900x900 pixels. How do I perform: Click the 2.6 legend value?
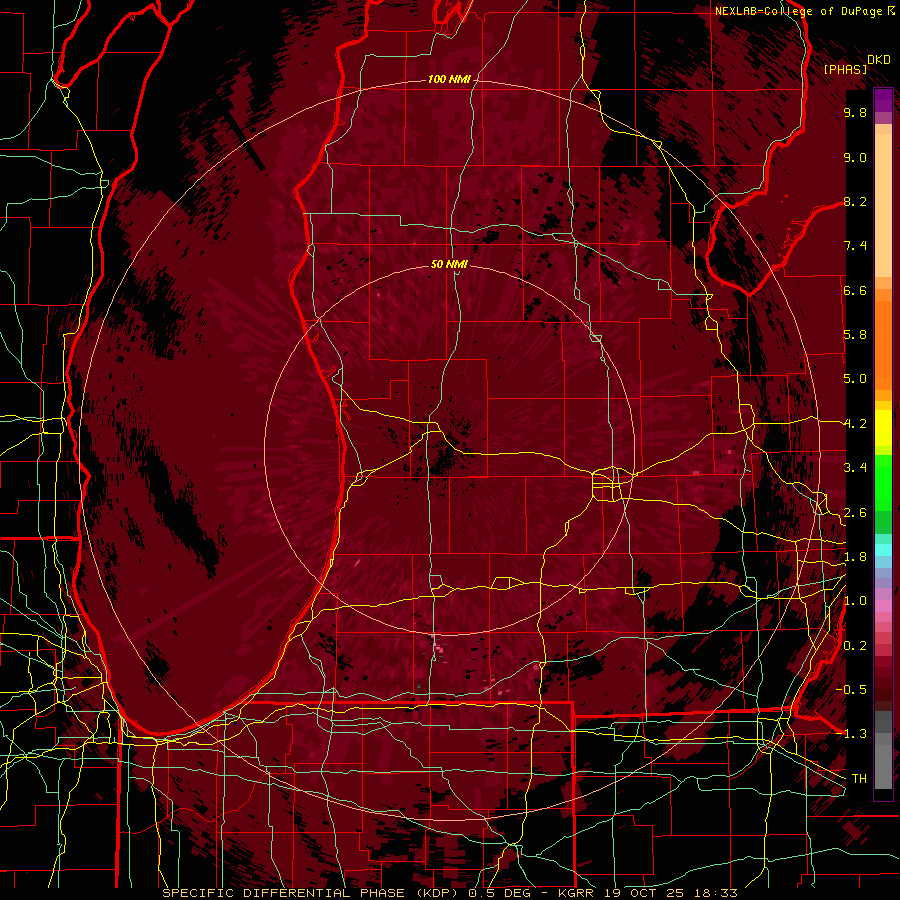tap(855, 513)
